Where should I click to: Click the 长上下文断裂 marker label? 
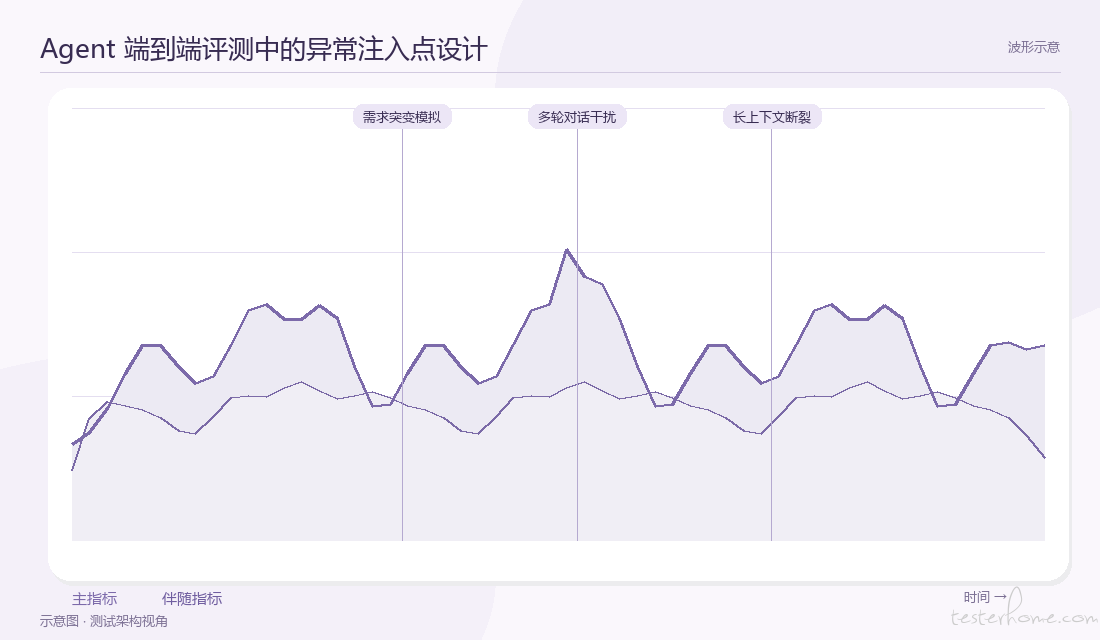point(772,117)
